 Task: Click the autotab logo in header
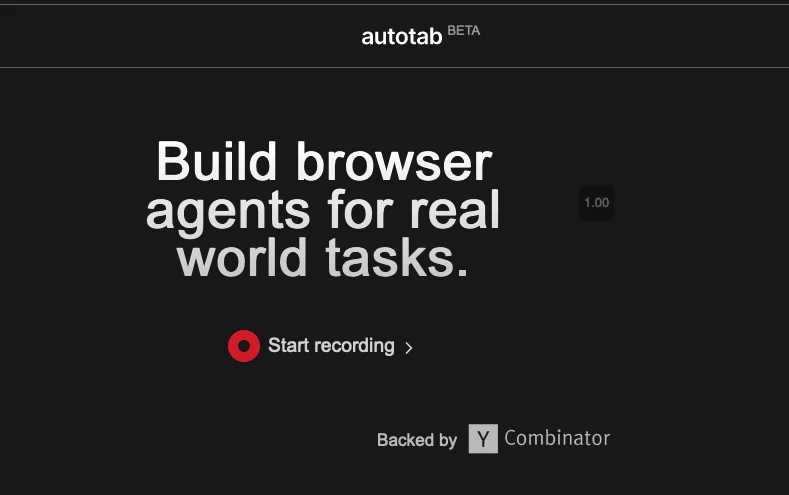click(x=401, y=37)
